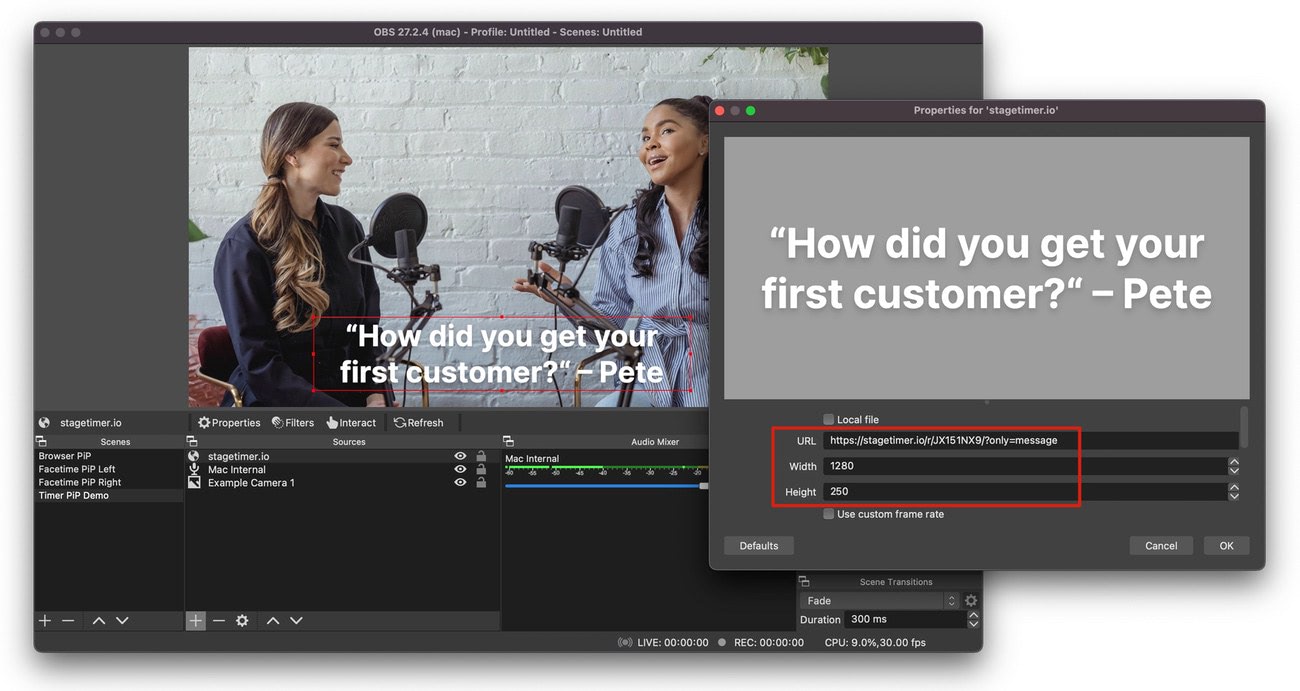The image size is (1300, 691).
Task: Click remove scene minus icon
Action: [68, 621]
